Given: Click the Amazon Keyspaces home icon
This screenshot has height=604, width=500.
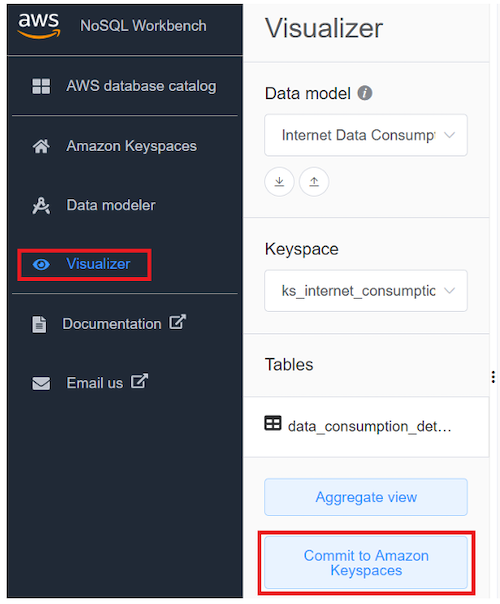Looking at the screenshot, I should click(x=41, y=146).
